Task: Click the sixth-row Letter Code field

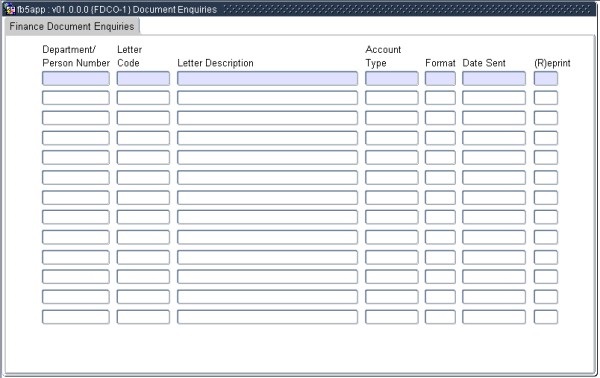Action: 143,178
